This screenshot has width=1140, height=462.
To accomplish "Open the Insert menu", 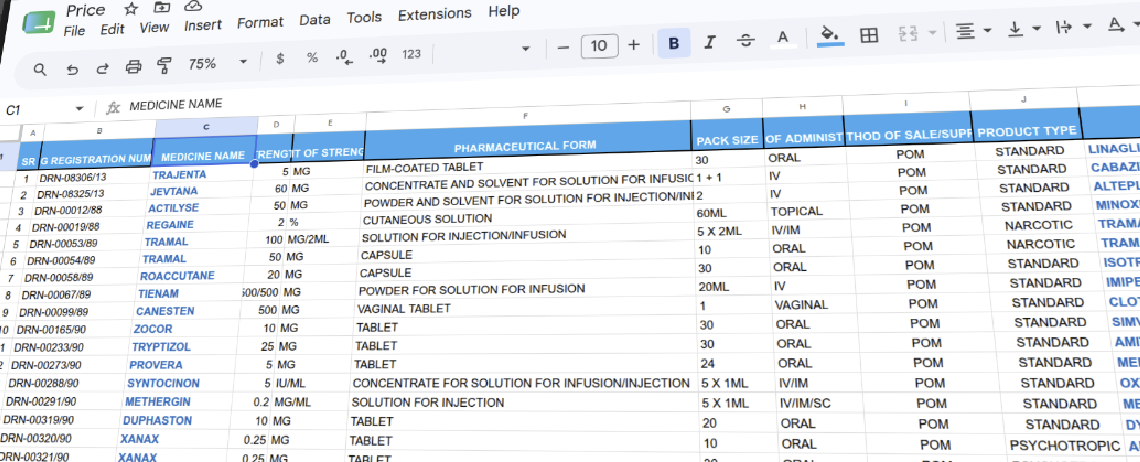I will coord(203,25).
